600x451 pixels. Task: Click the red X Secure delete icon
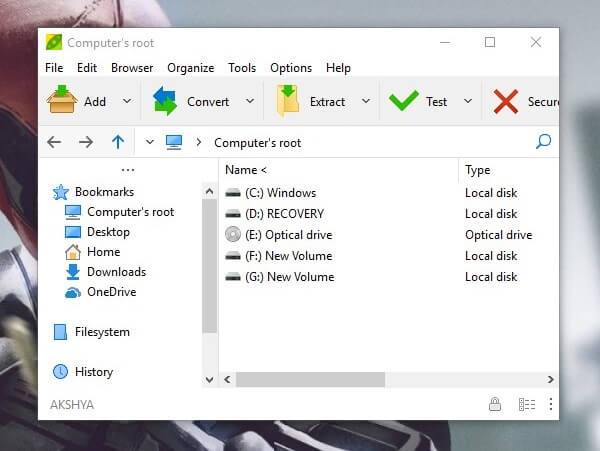tap(506, 101)
